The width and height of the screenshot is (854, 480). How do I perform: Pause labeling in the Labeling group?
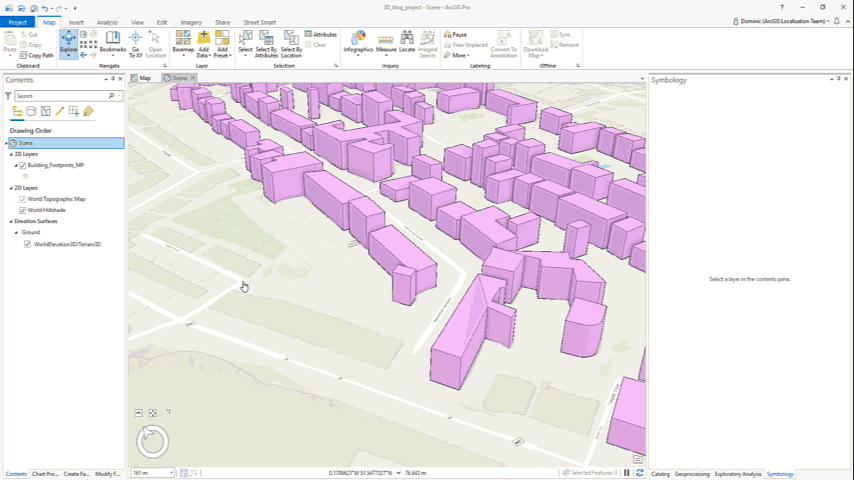(x=455, y=34)
